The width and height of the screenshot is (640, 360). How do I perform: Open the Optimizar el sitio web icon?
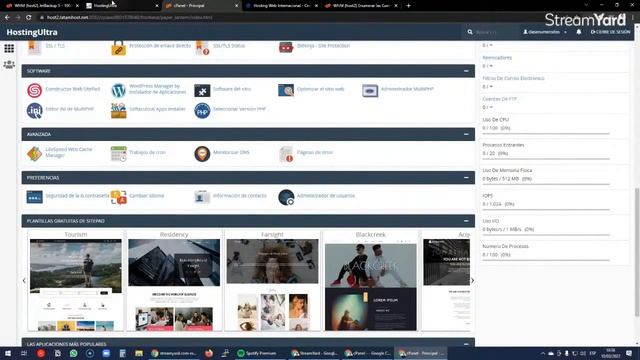point(286,90)
